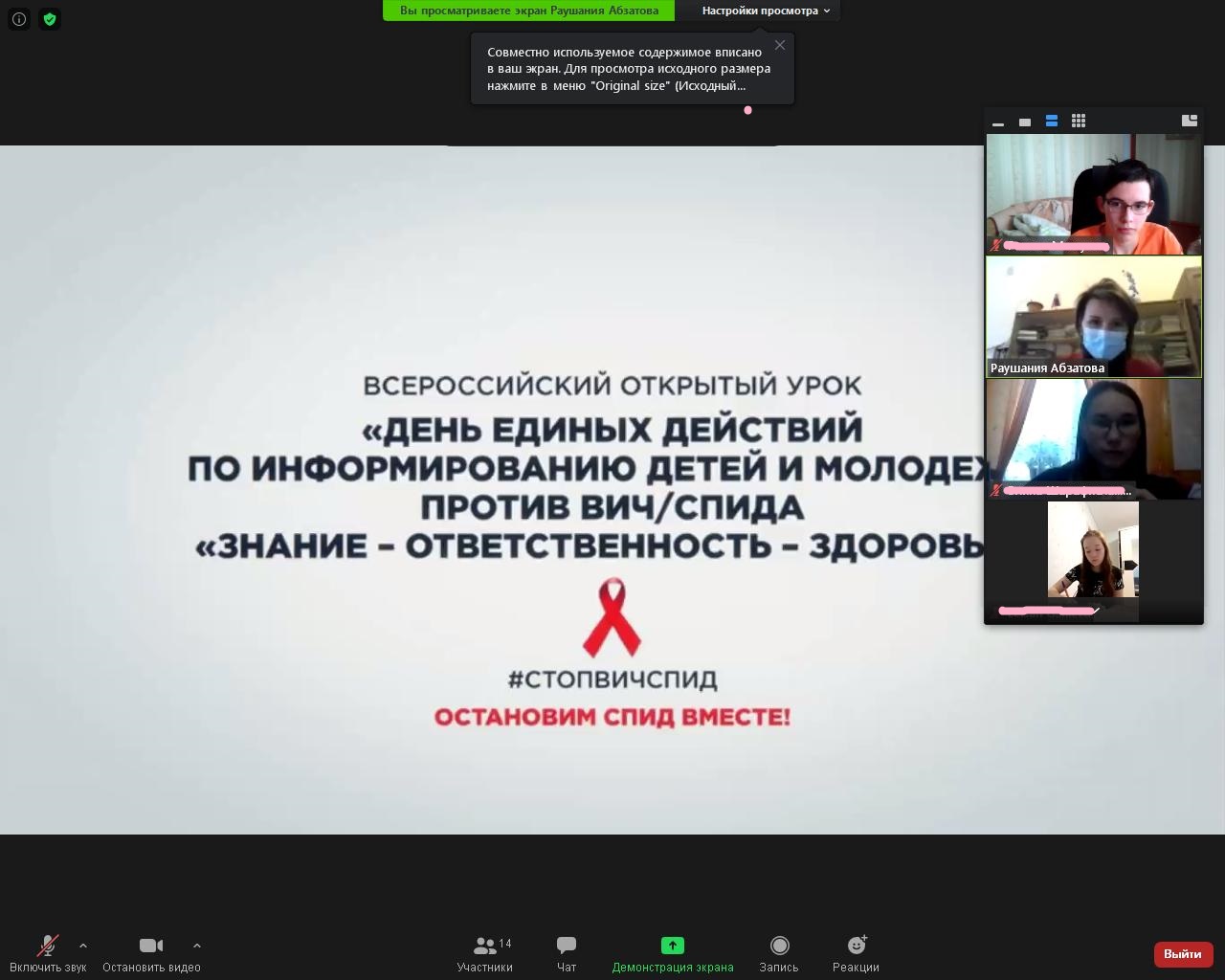Select the stacked multi-video thumbnail view

click(x=1052, y=121)
